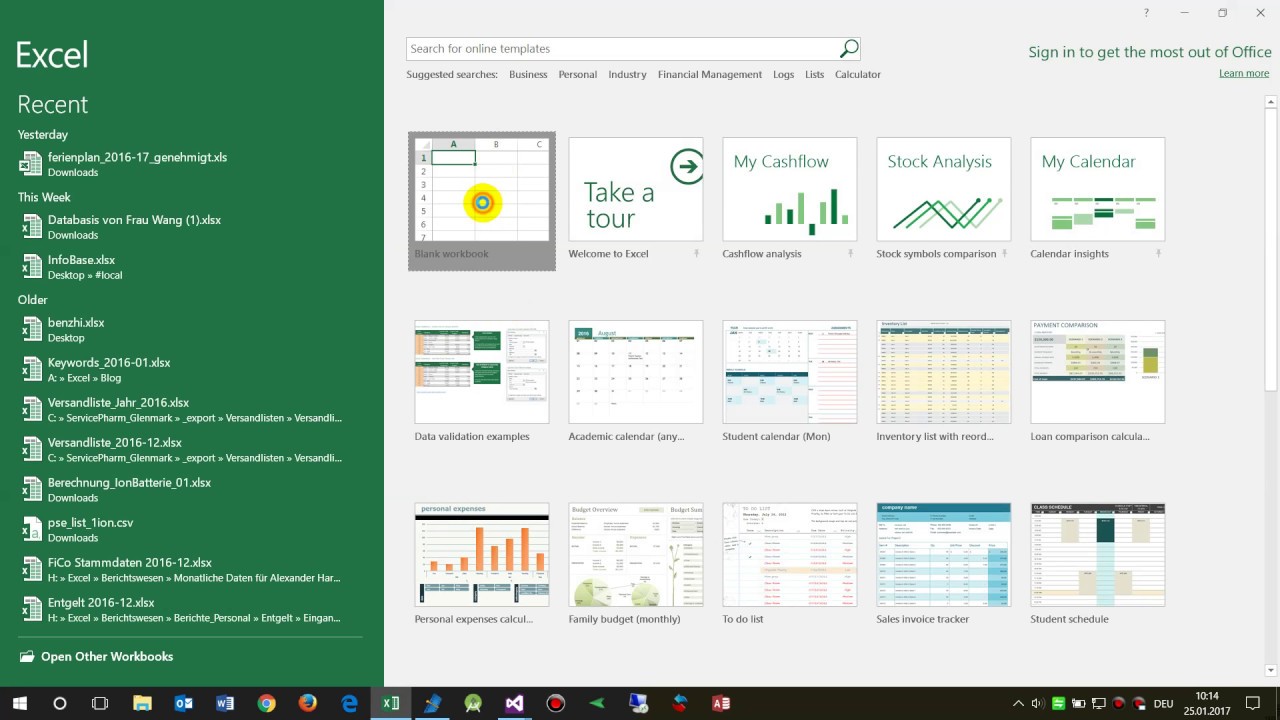1280x720 pixels.
Task: Open the Windows Start menu
Action: [x=19, y=703]
